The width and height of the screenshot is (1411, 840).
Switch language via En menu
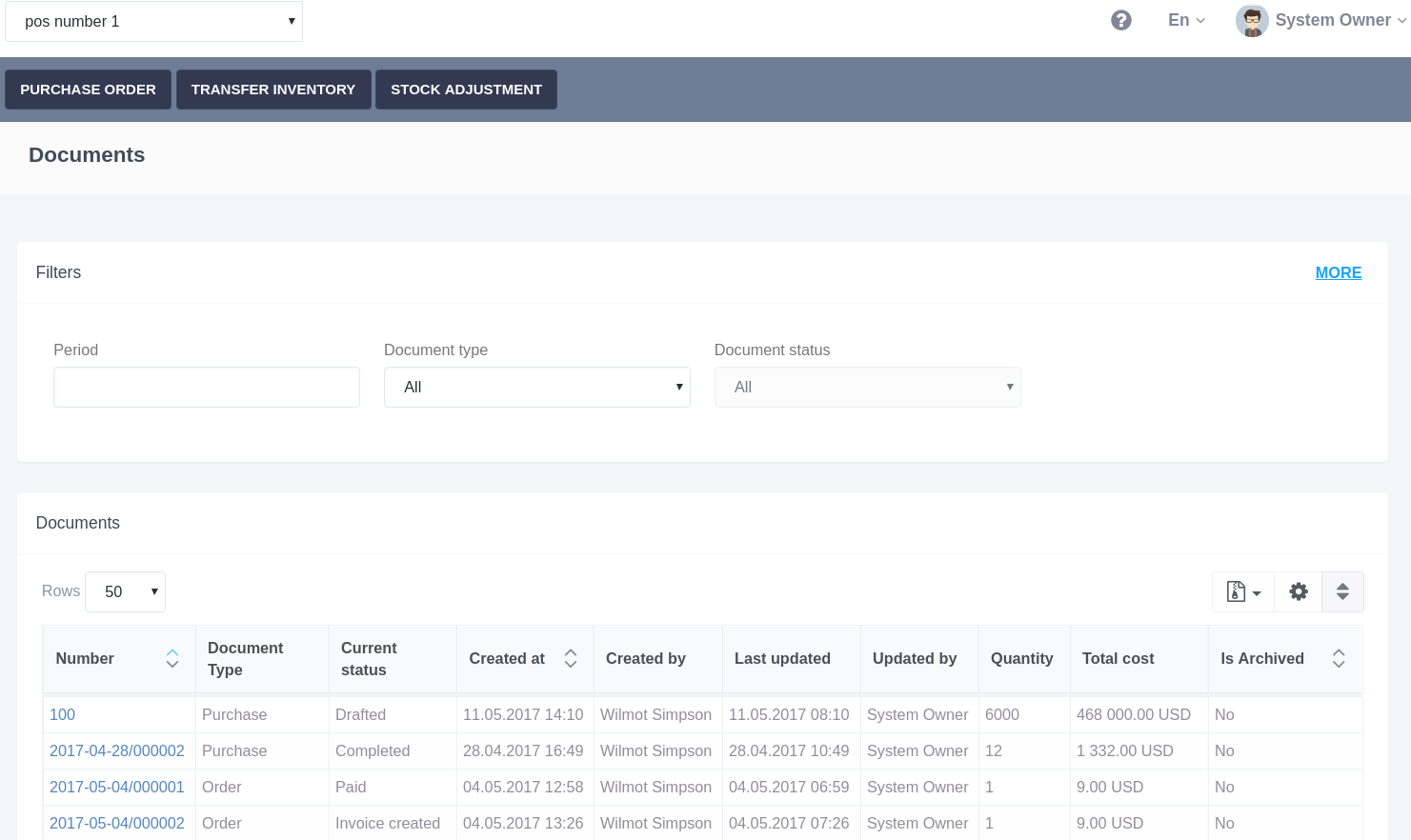[x=1186, y=20]
